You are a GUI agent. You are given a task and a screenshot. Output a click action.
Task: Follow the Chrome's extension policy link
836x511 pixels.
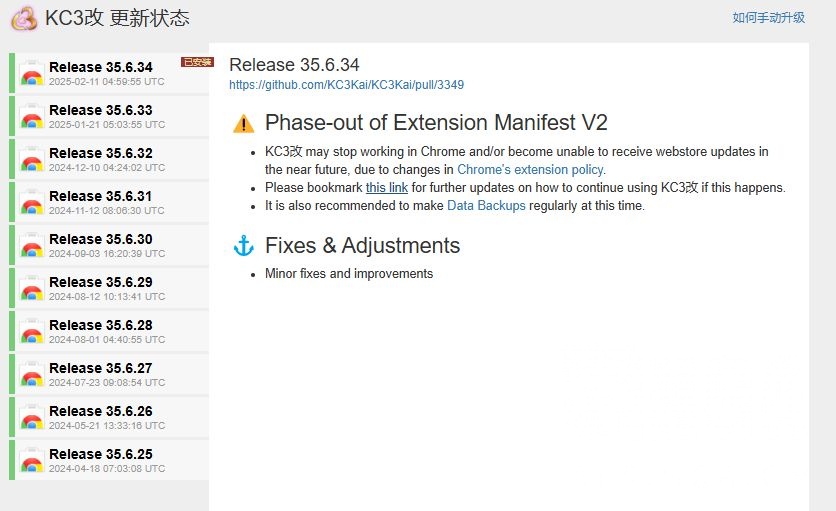530,170
